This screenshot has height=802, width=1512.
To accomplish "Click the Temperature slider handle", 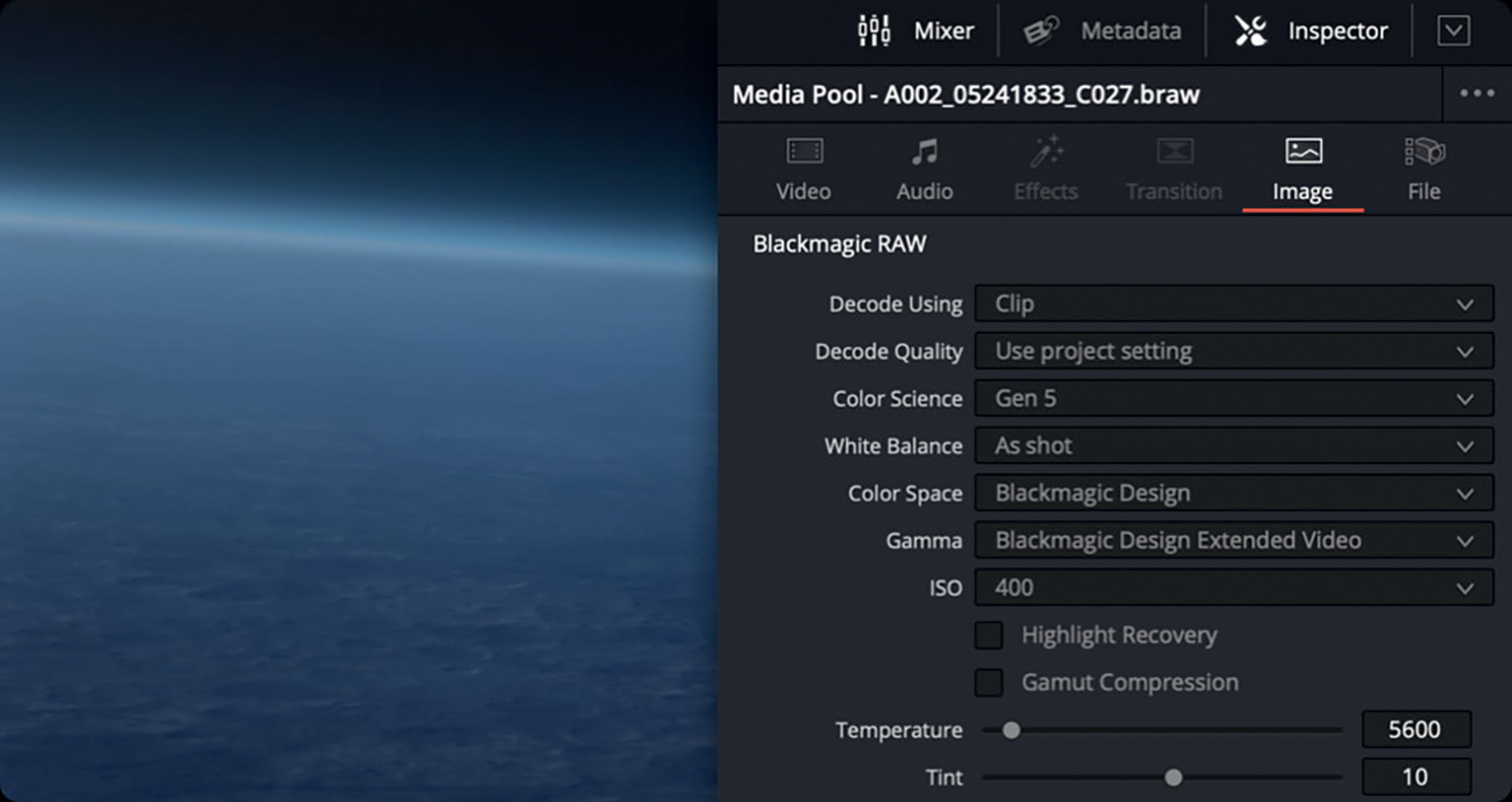I will point(1012,730).
